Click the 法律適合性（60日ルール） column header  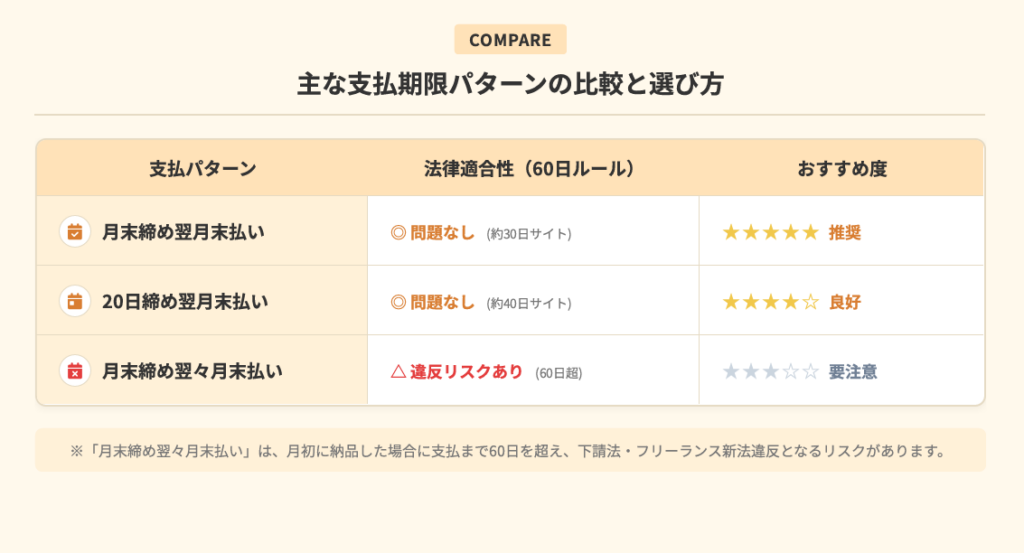click(x=529, y=169)
